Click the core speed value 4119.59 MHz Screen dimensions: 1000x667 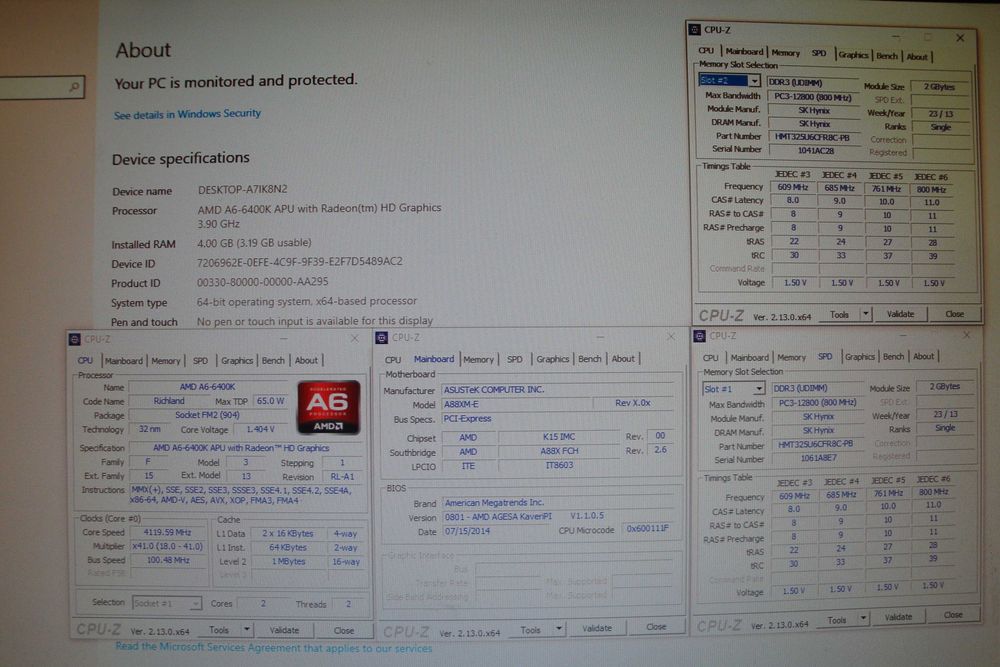click(167, 532)
